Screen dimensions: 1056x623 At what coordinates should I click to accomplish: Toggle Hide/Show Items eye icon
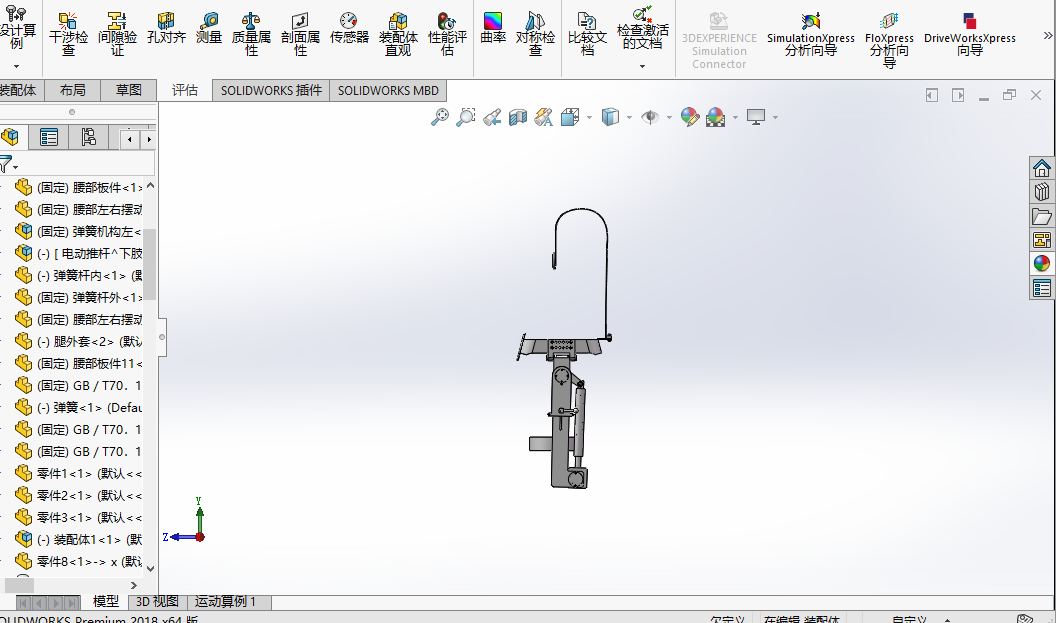pos(650,117)
